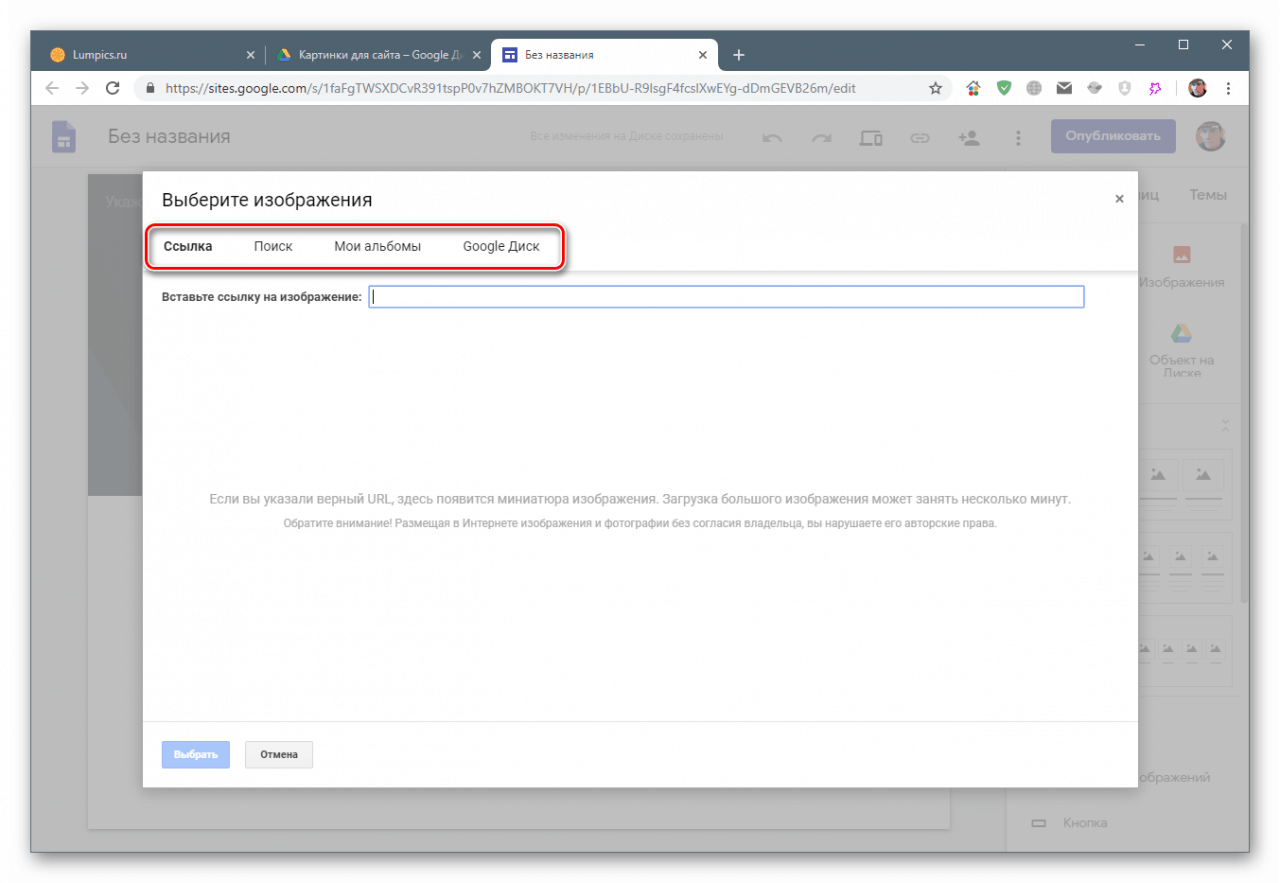Close the Без названия browser tab
The width and height of the screenshot is (1280, 883).
pos(704,55)
